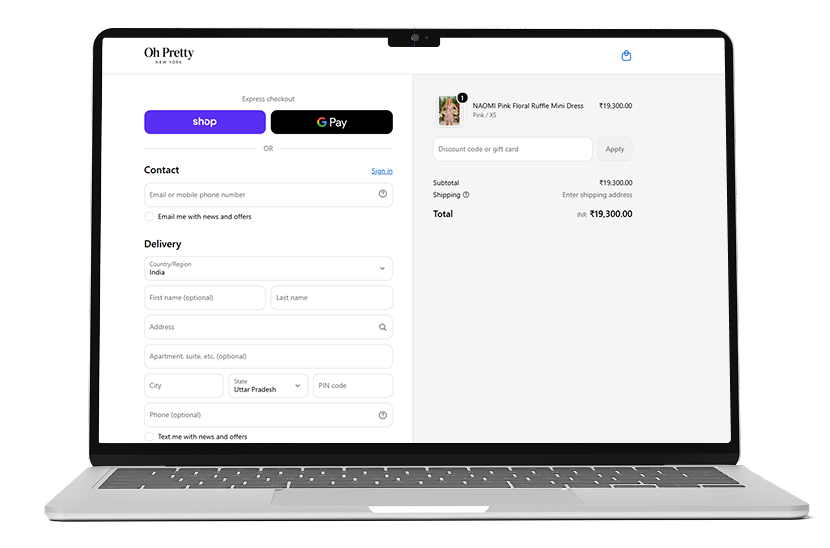
Task: Open the shopping bag cart icon
Action: 626,56
